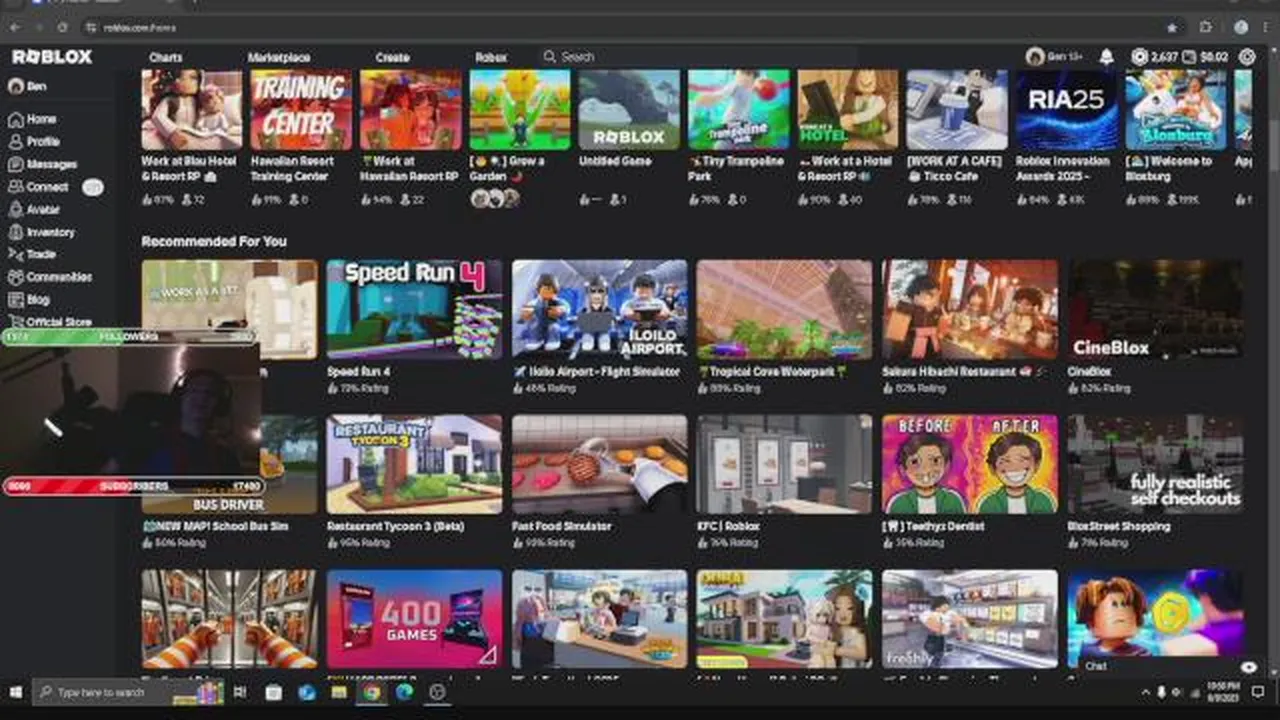
Task: Open the settings gear in the Roblox header
Action: click(1247, 57)
